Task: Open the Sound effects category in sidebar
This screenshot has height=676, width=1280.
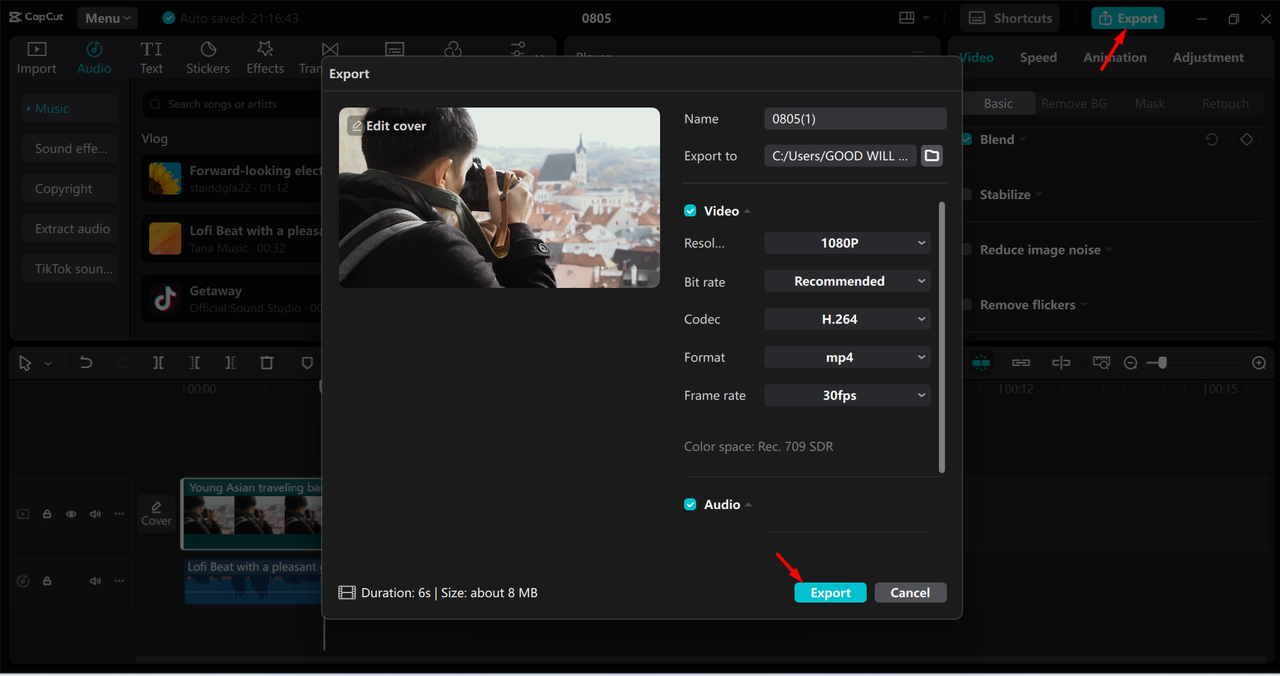Action: click(x=70, y=148)
